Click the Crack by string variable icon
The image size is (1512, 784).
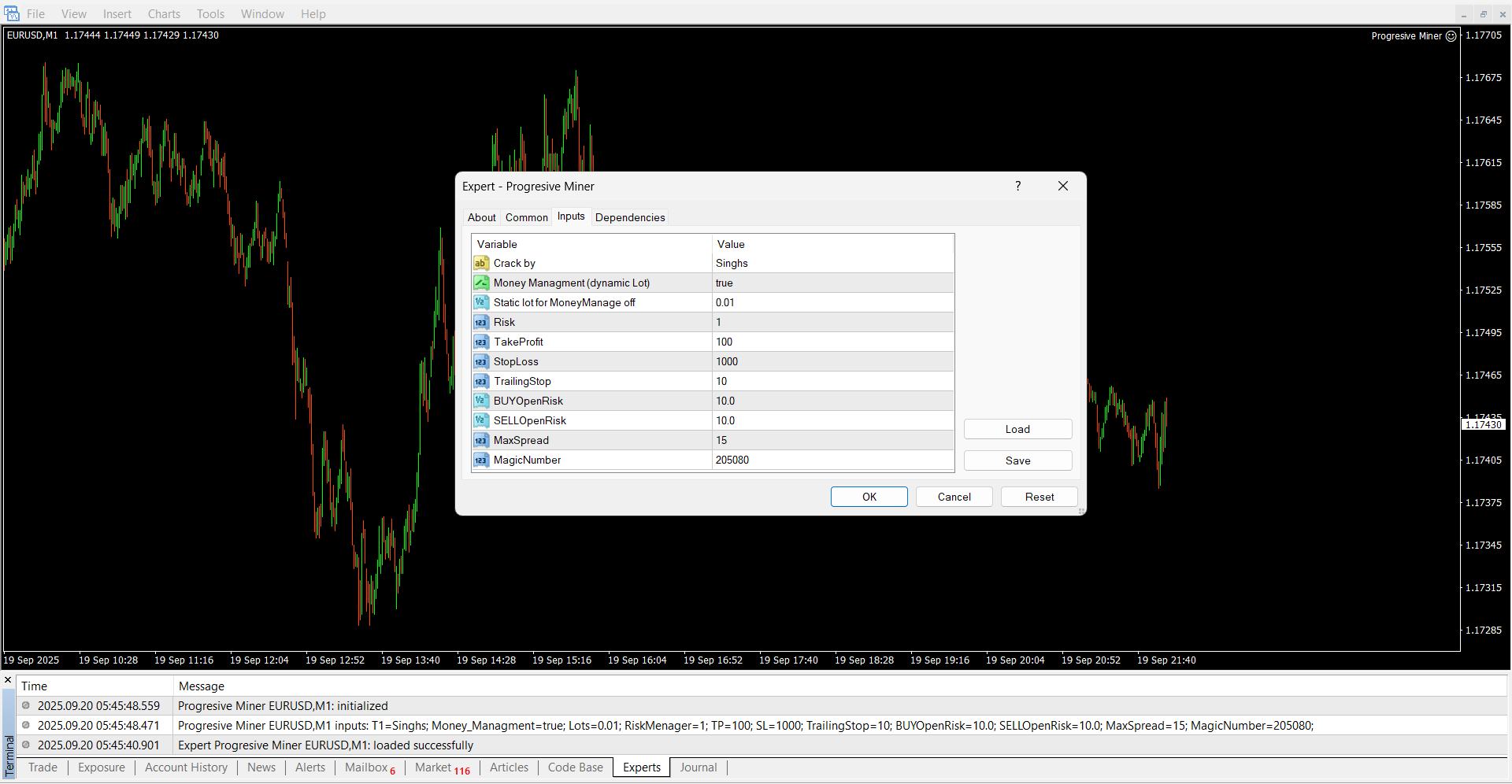pos(481,263)
